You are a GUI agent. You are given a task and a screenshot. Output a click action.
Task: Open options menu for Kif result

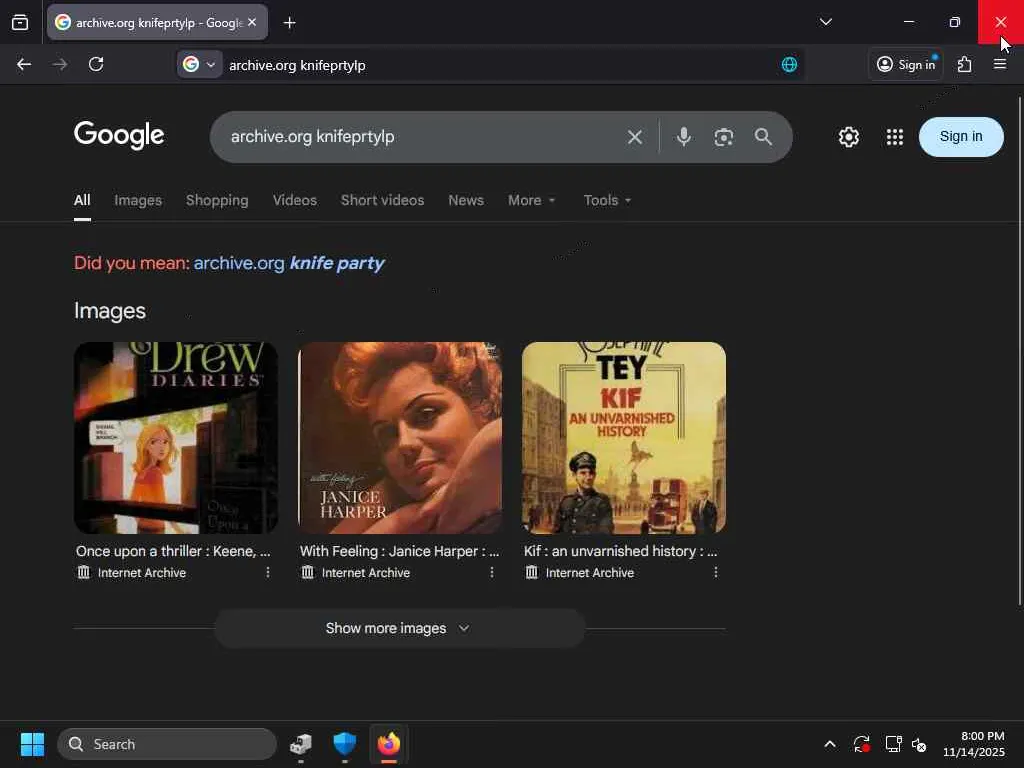point(716,572)
